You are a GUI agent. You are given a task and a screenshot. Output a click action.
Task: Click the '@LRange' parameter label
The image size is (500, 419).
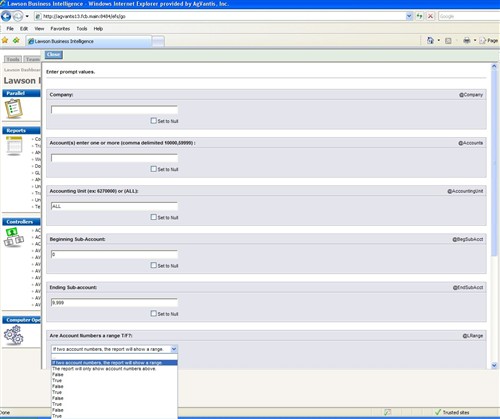click(x=473, y=336)
